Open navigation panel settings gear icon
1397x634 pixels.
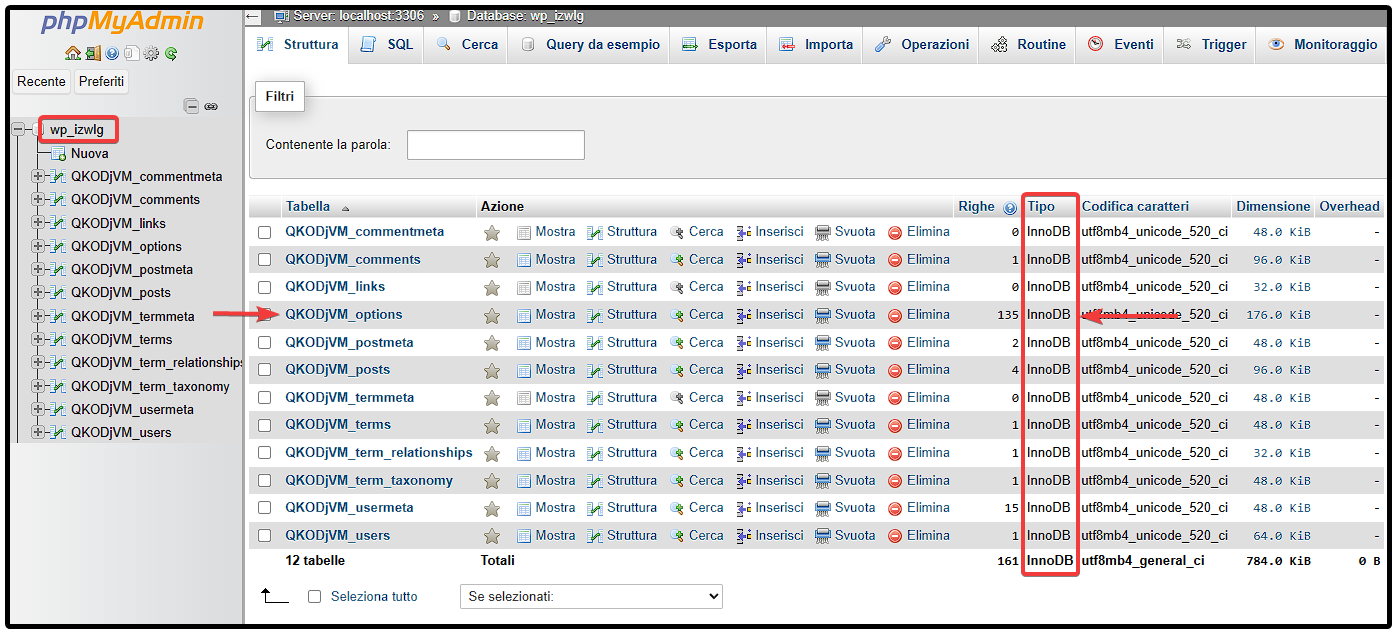pyautogui.click(x=151, y=53)
